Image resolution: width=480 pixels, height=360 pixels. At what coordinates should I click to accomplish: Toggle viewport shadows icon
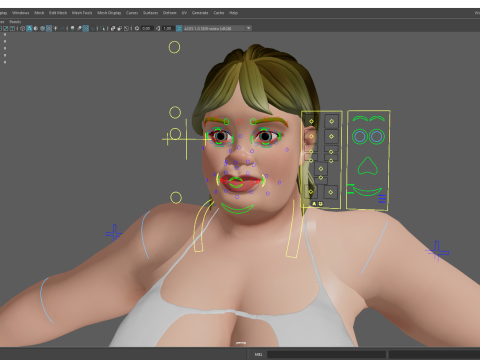pos(62,28)
